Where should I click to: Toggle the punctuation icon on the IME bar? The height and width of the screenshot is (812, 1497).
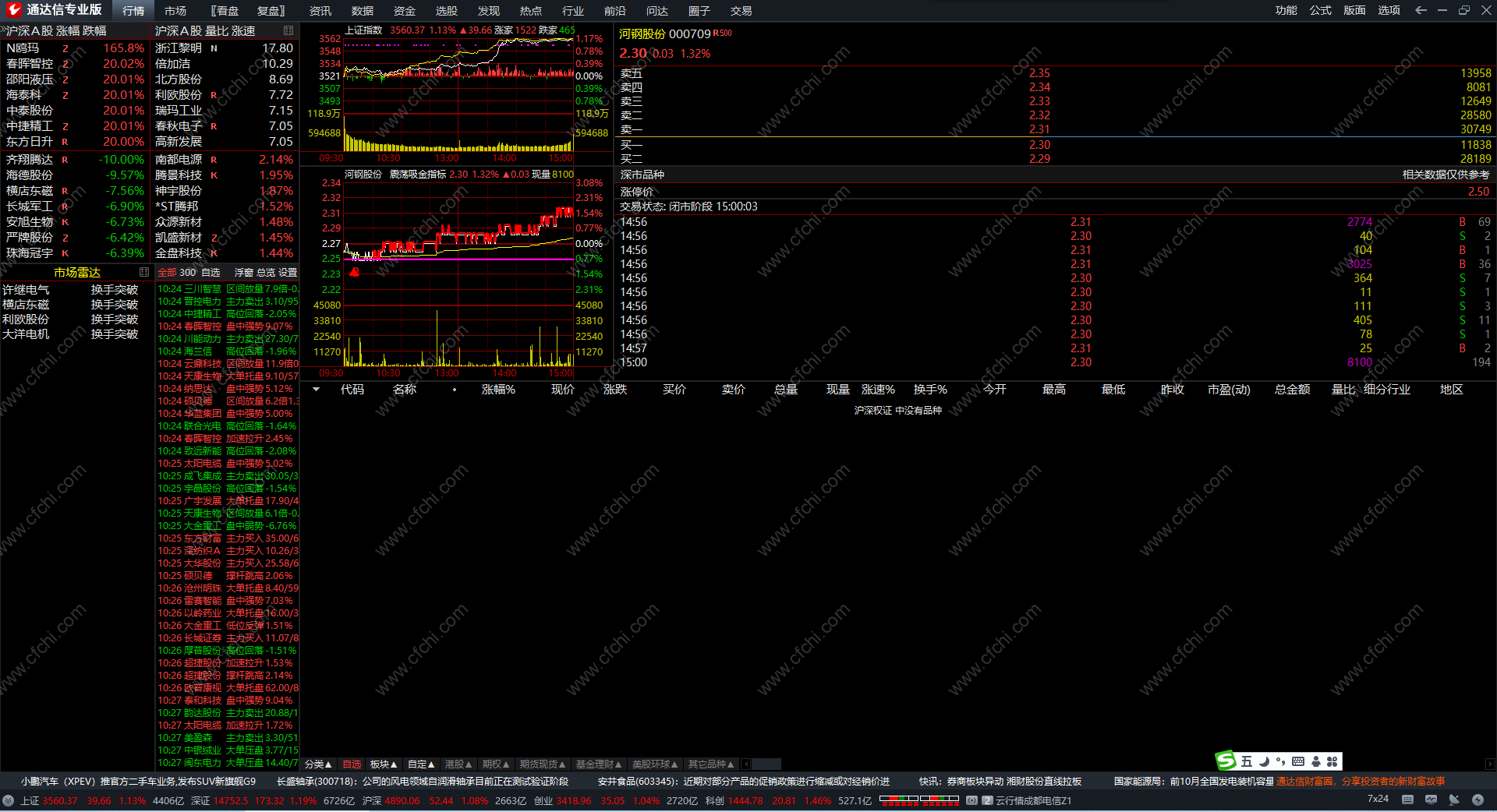click(x=1280, y=761)
